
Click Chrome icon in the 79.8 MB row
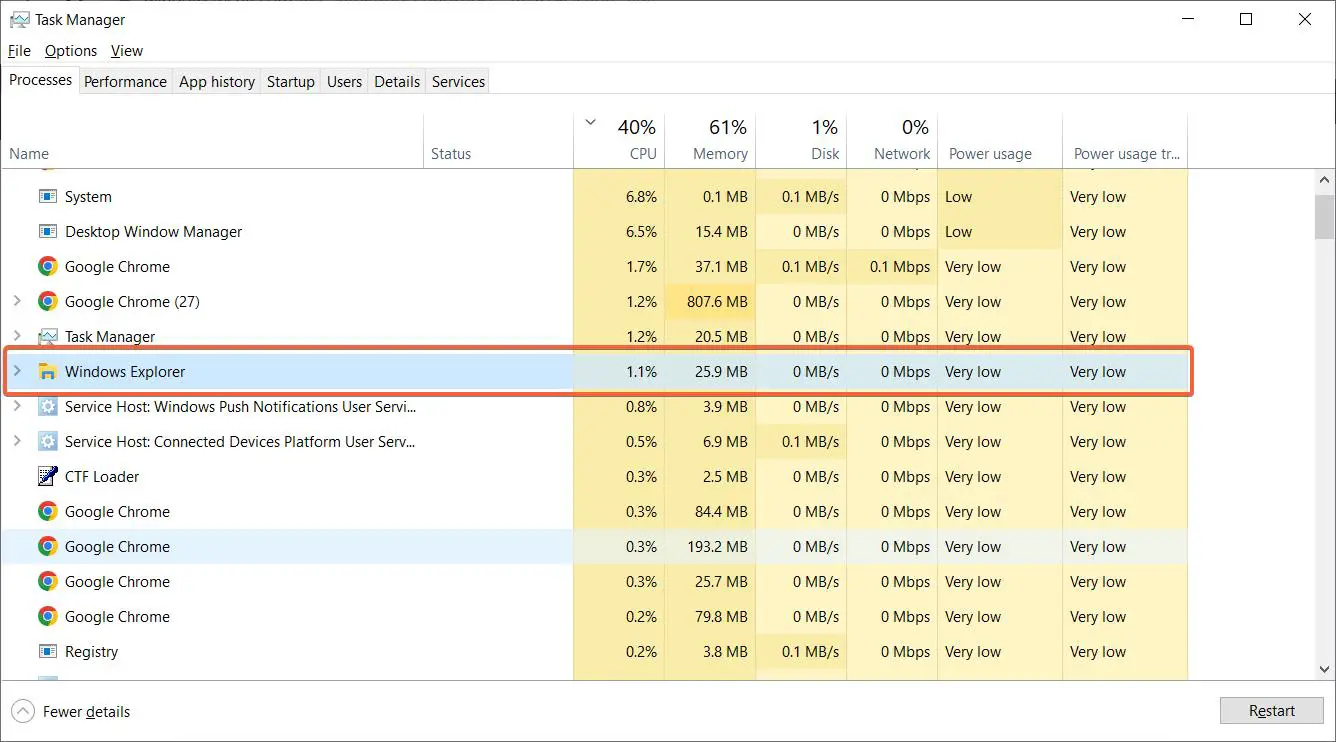pyautogui.click(x=47, y=617)
